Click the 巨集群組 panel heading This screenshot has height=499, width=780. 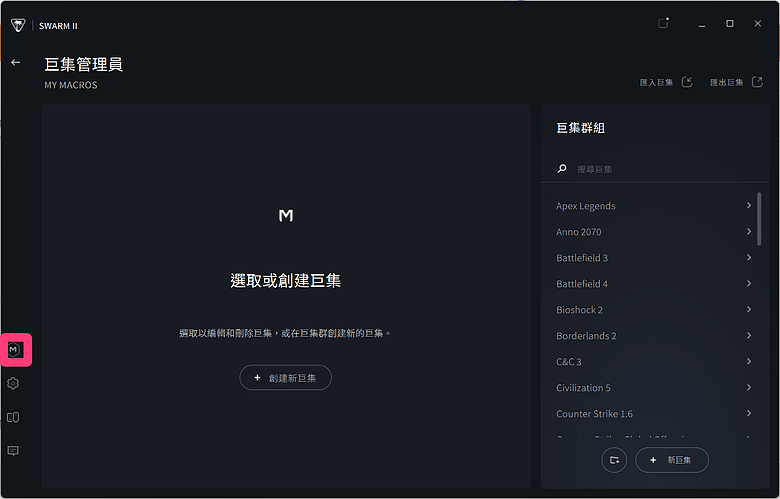pyautogui.click(x=581, y=128)
